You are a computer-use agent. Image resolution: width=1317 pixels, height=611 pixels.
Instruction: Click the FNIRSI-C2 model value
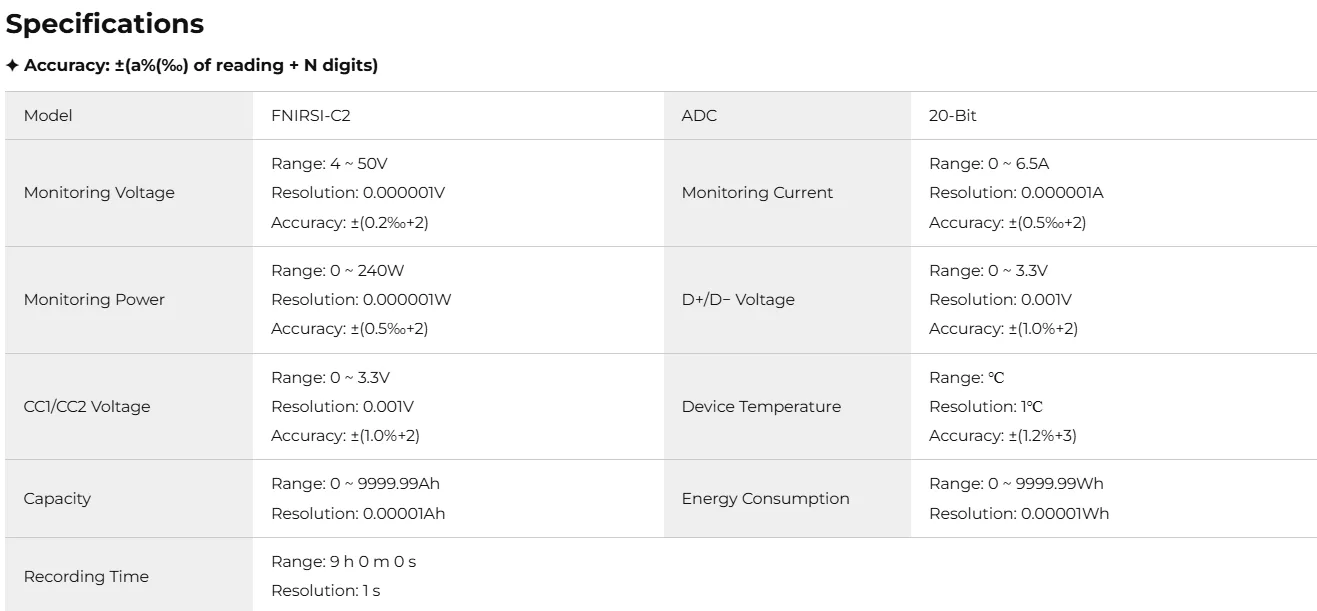311,116
